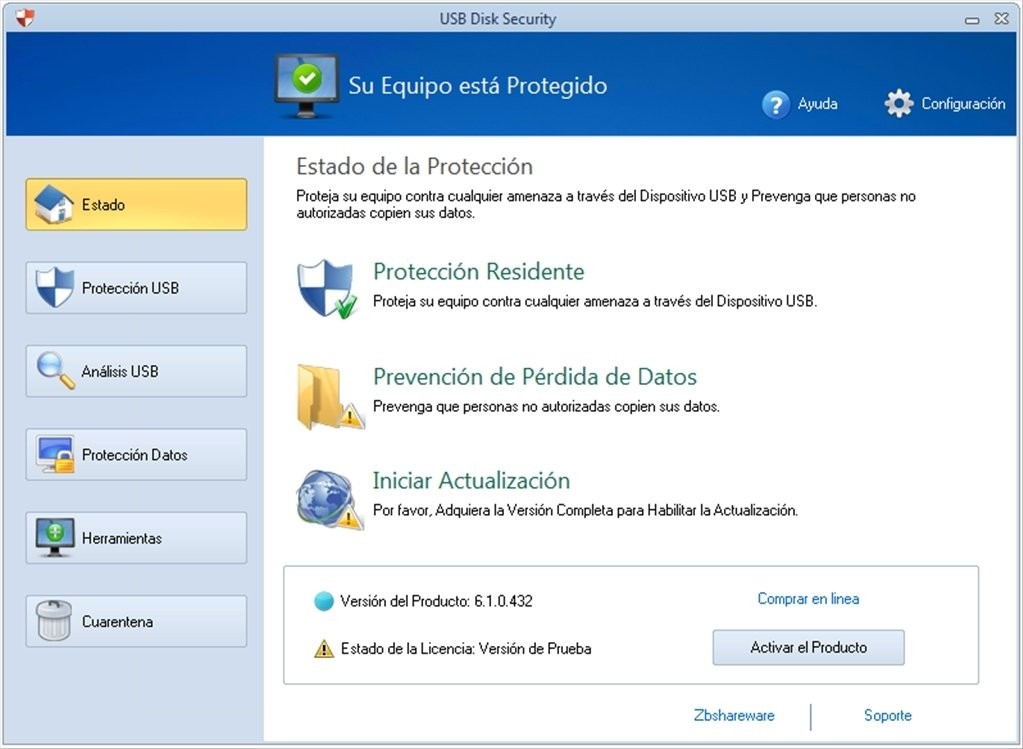This screenshot has height=749, width=1023.
Task: Click the protected monitor icon in header
Action: (x=306, y=86)
